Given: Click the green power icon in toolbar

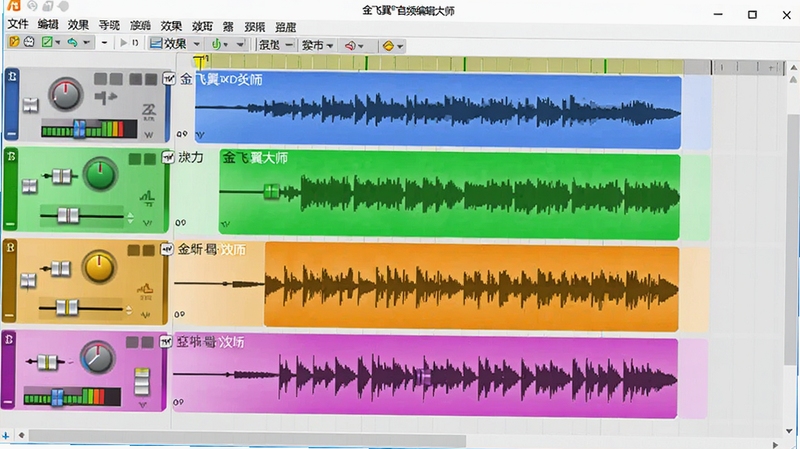Looking at the screenshot, I should click(216, 44).
